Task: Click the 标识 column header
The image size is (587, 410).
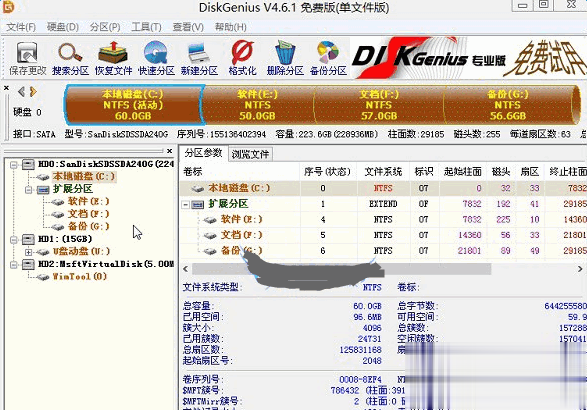Action: [424, 171]
